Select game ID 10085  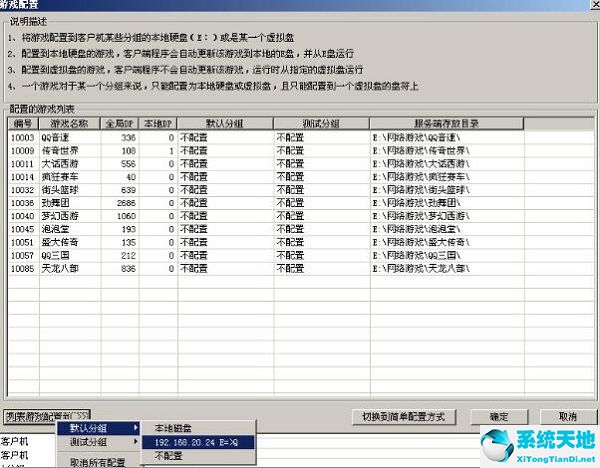point(23,269)
